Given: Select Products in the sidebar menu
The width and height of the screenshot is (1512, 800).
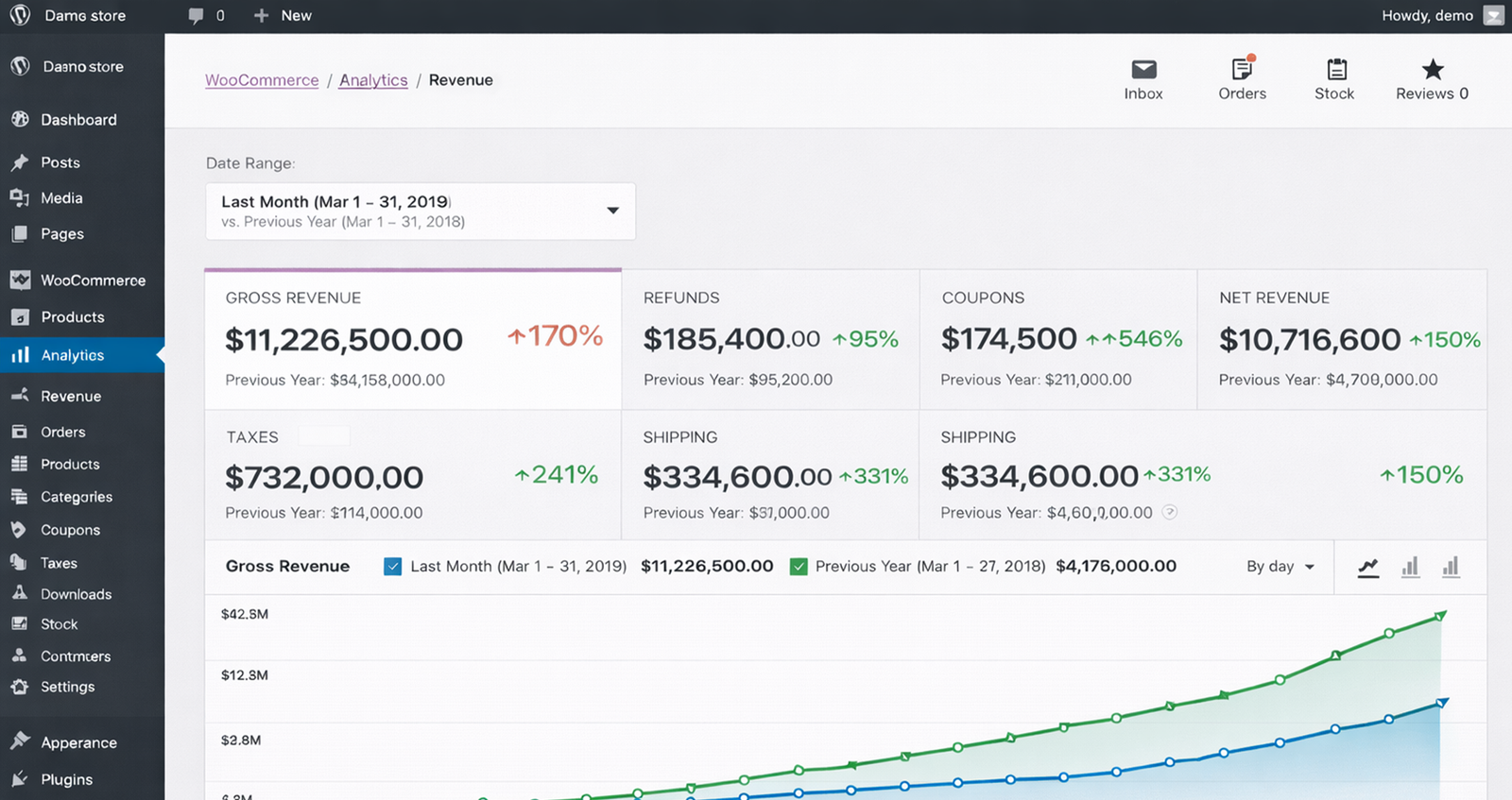Looking at the screenshot, I should 72,317.
